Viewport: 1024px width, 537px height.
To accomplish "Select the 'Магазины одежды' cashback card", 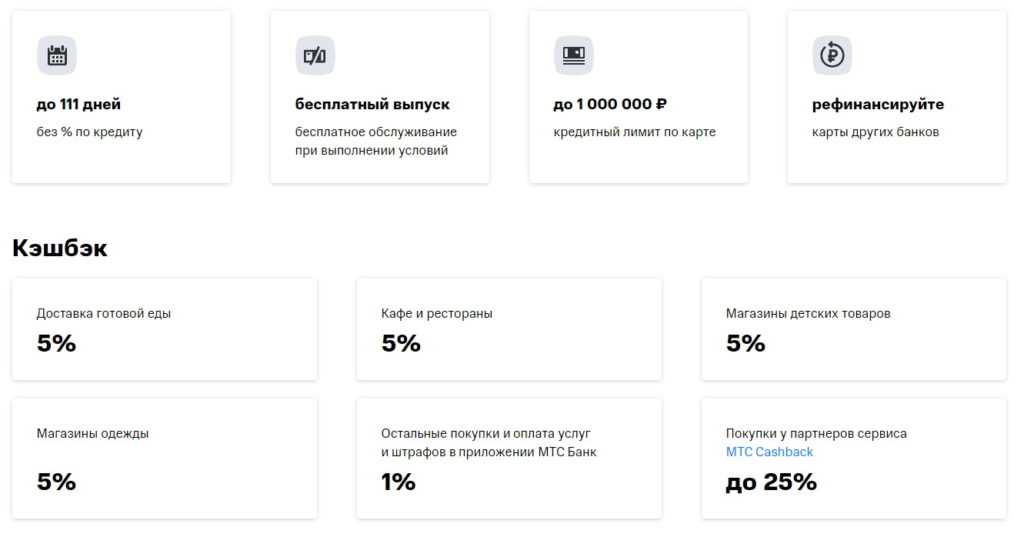I will click(x=164, y=458).
